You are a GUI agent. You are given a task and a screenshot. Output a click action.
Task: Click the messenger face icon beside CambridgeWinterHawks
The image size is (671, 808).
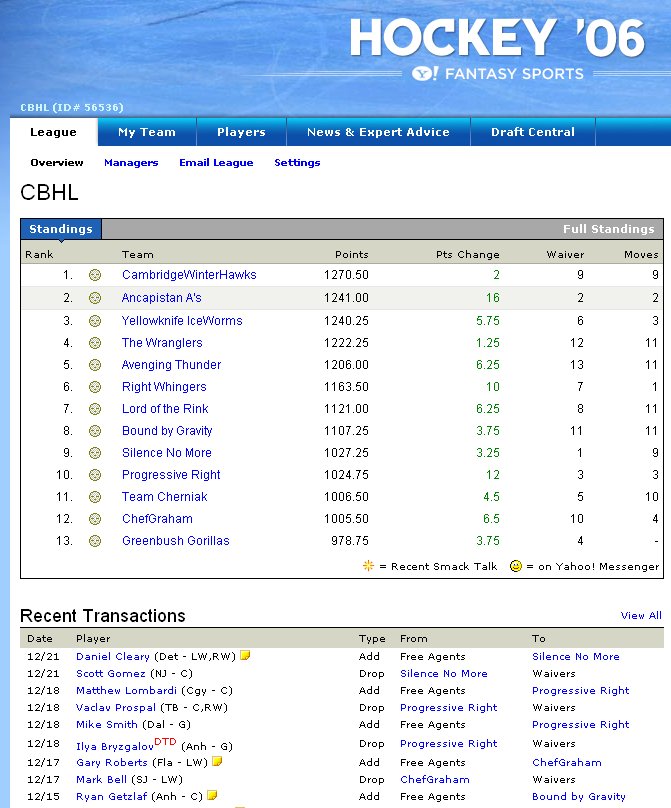coord(95,275)
